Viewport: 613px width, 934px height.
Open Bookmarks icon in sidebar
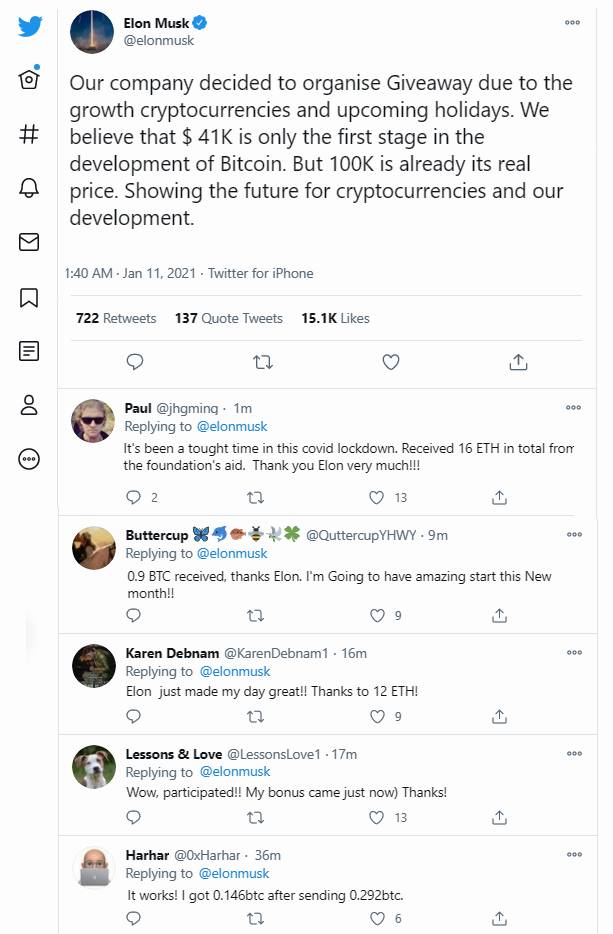29,297
